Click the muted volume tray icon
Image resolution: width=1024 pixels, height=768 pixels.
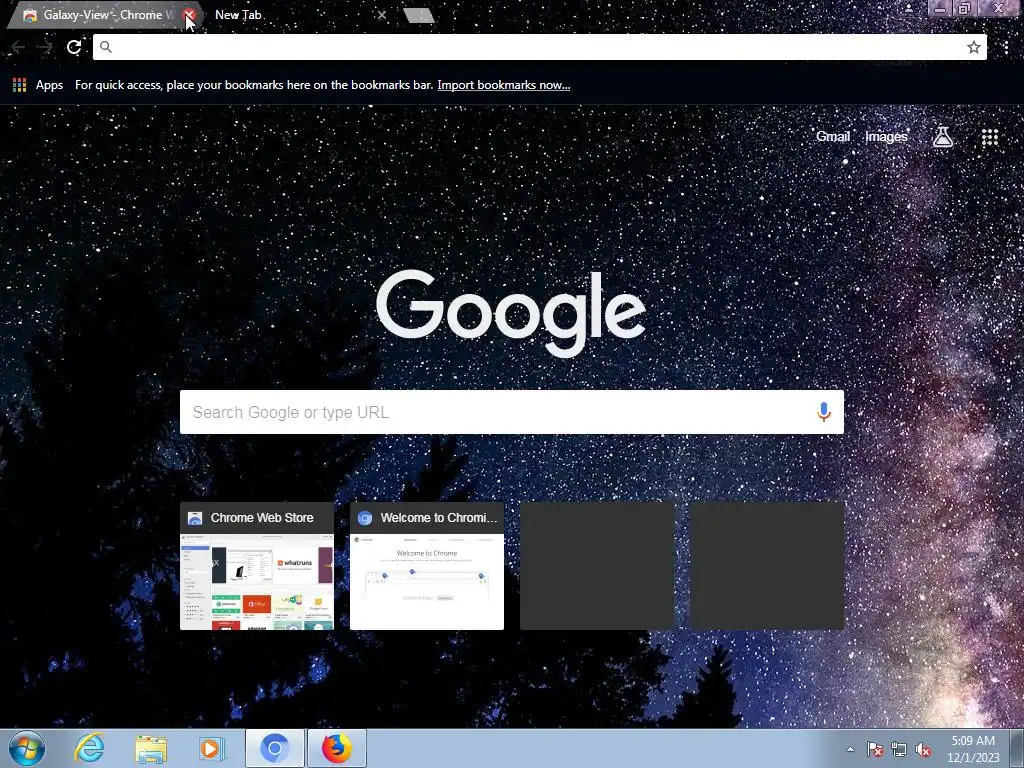coord(923,749)
